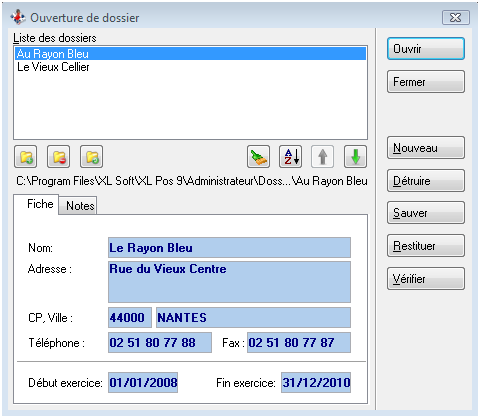Click the broom cleanup icon

coord(258,156)
